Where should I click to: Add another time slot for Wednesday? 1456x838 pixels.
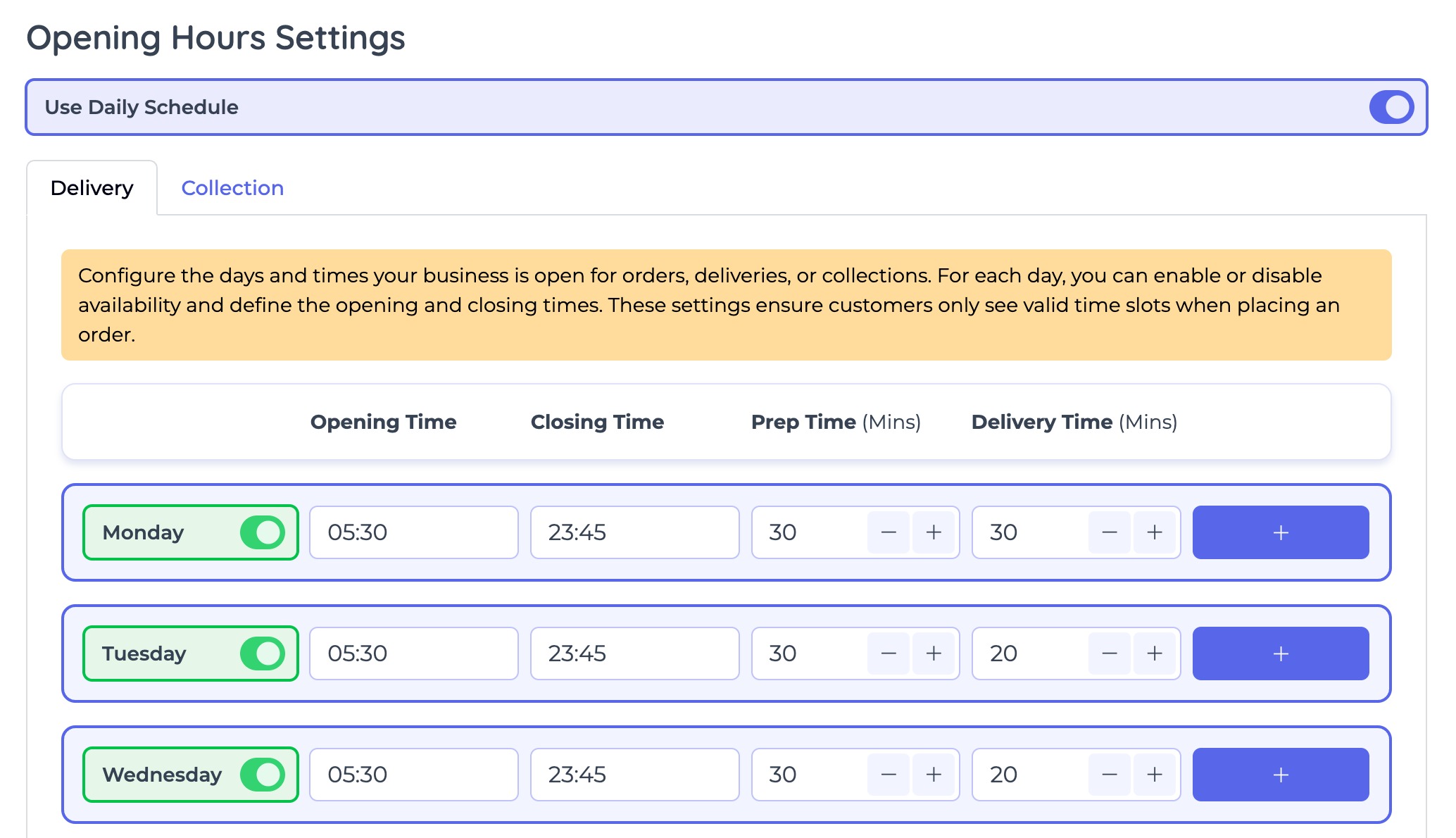click(1280, 775)
